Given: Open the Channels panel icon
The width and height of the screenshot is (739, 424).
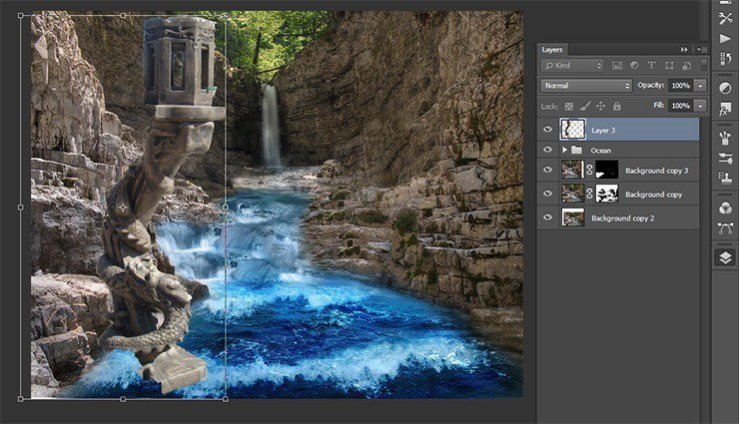Looking at the screenshot, I should point(725,208).
